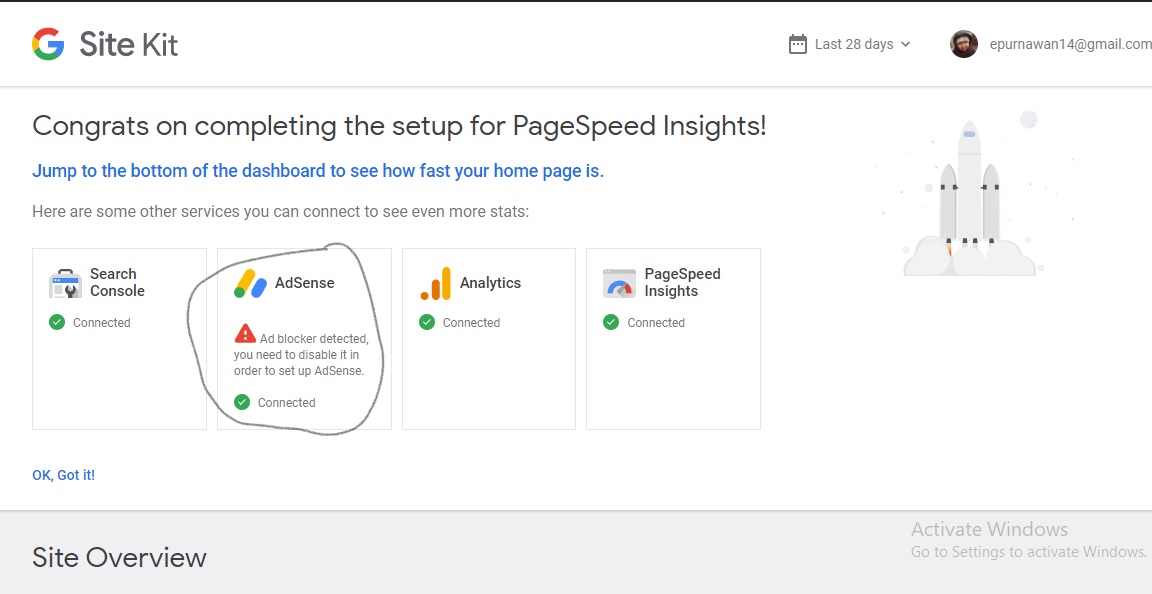Click the calendar icon beside Last 28 days

797,44
